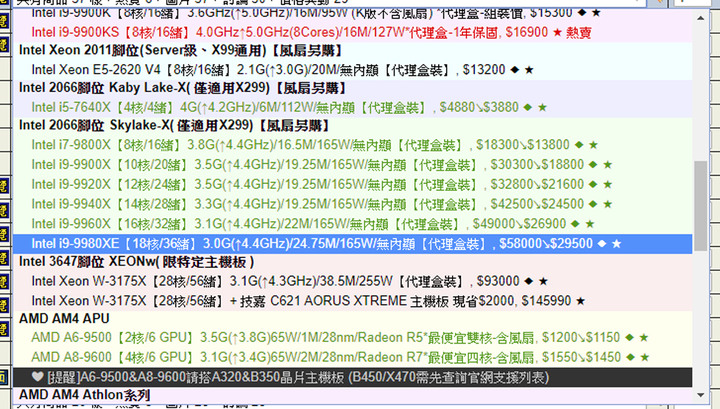The width and height of the screenshot is (720, 409).
Task: Click the Intel 3647腳位 XEONw group header
Action: (352, 262)
